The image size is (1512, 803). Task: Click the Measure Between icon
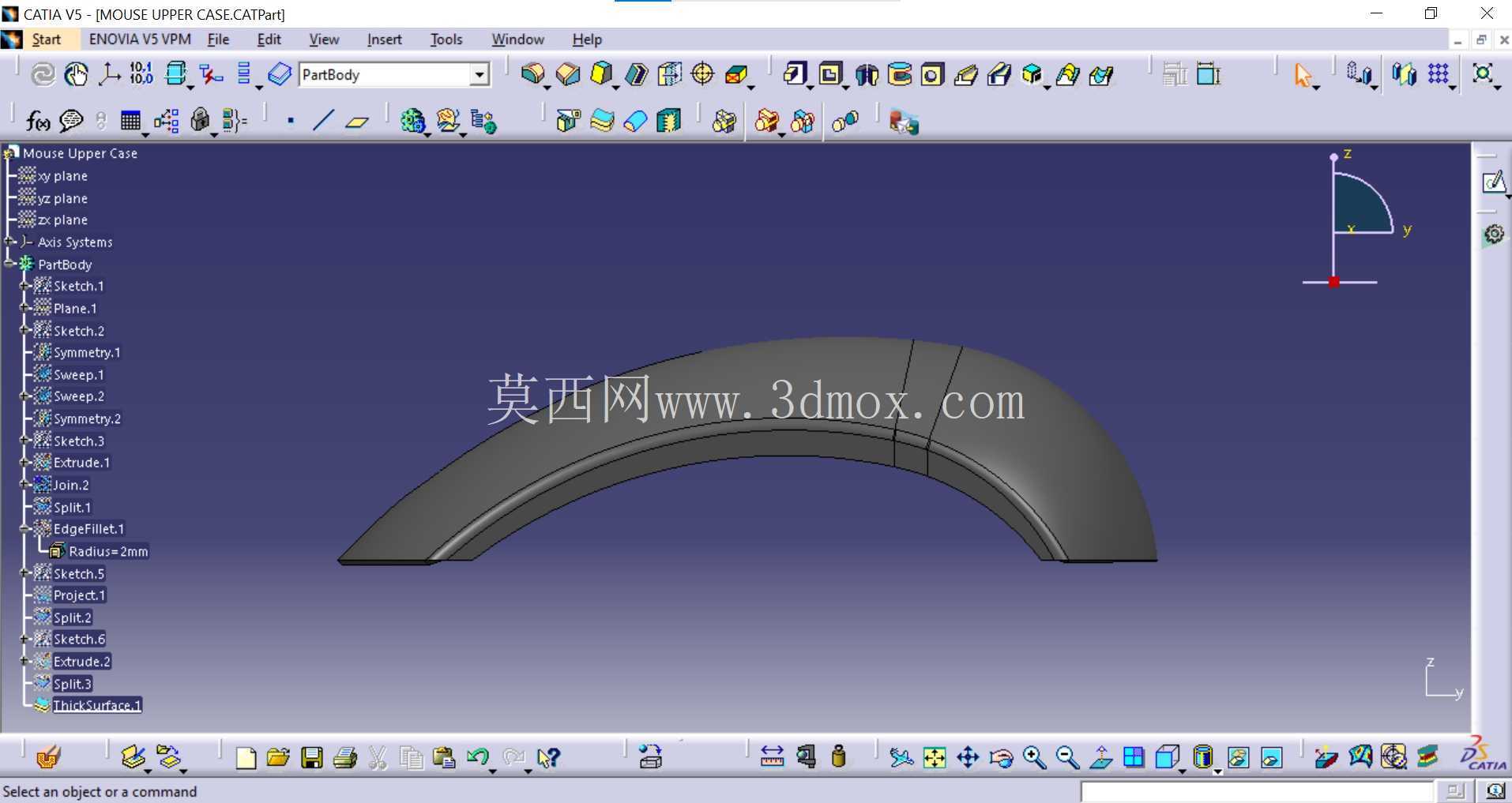(772, 757)
